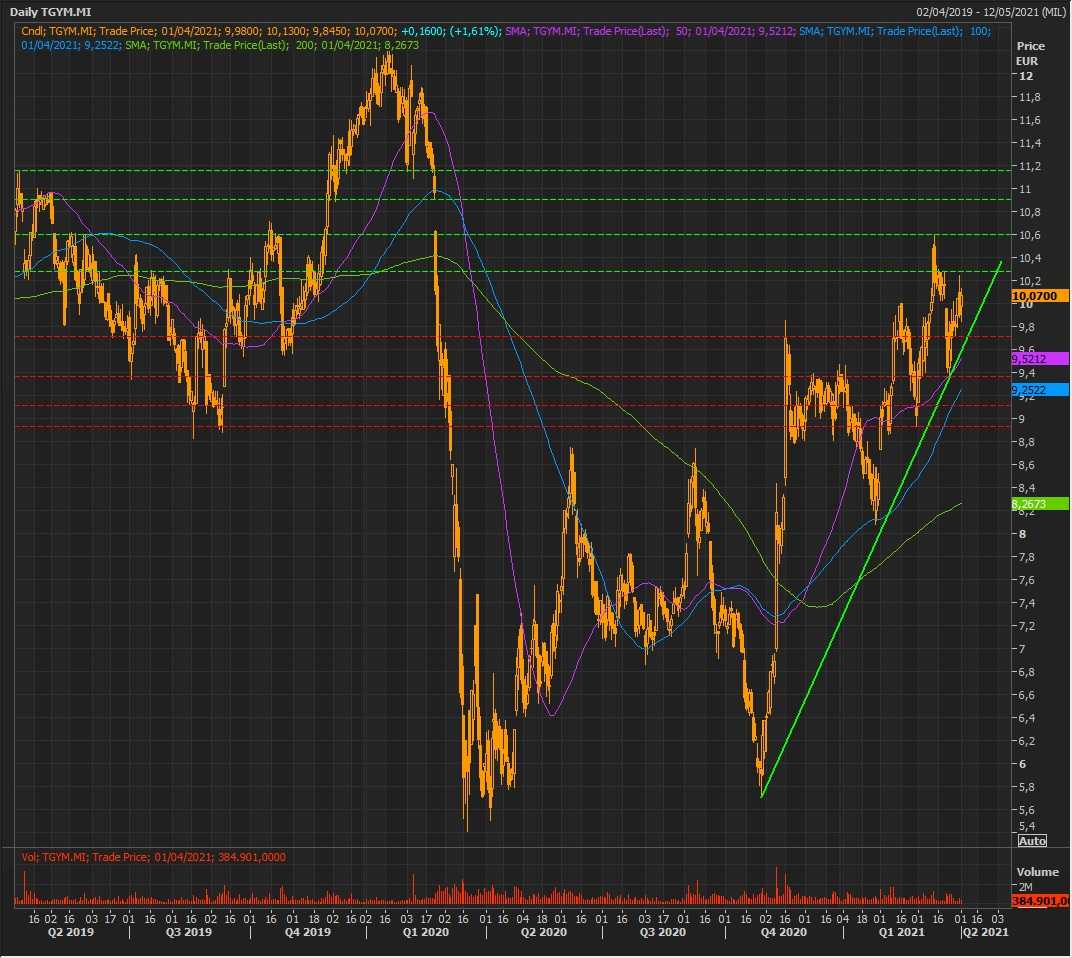Screen dimensions: 1072x958
Task: Select the green SMA 200 value tag
Action: pyautogui.click(x=1040, y=505)
